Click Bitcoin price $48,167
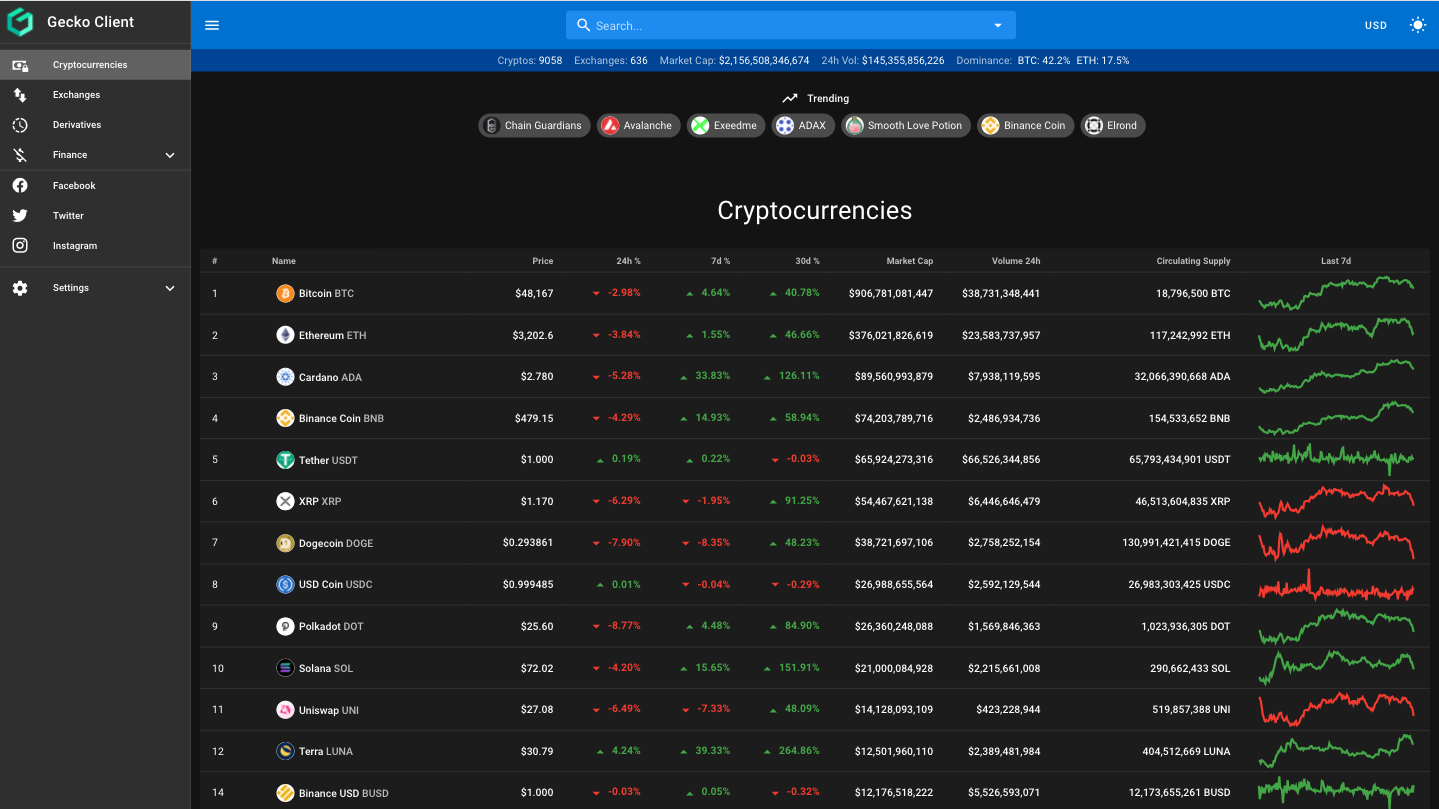Viewport: 1439px width, 809px height. coord(533,293)
